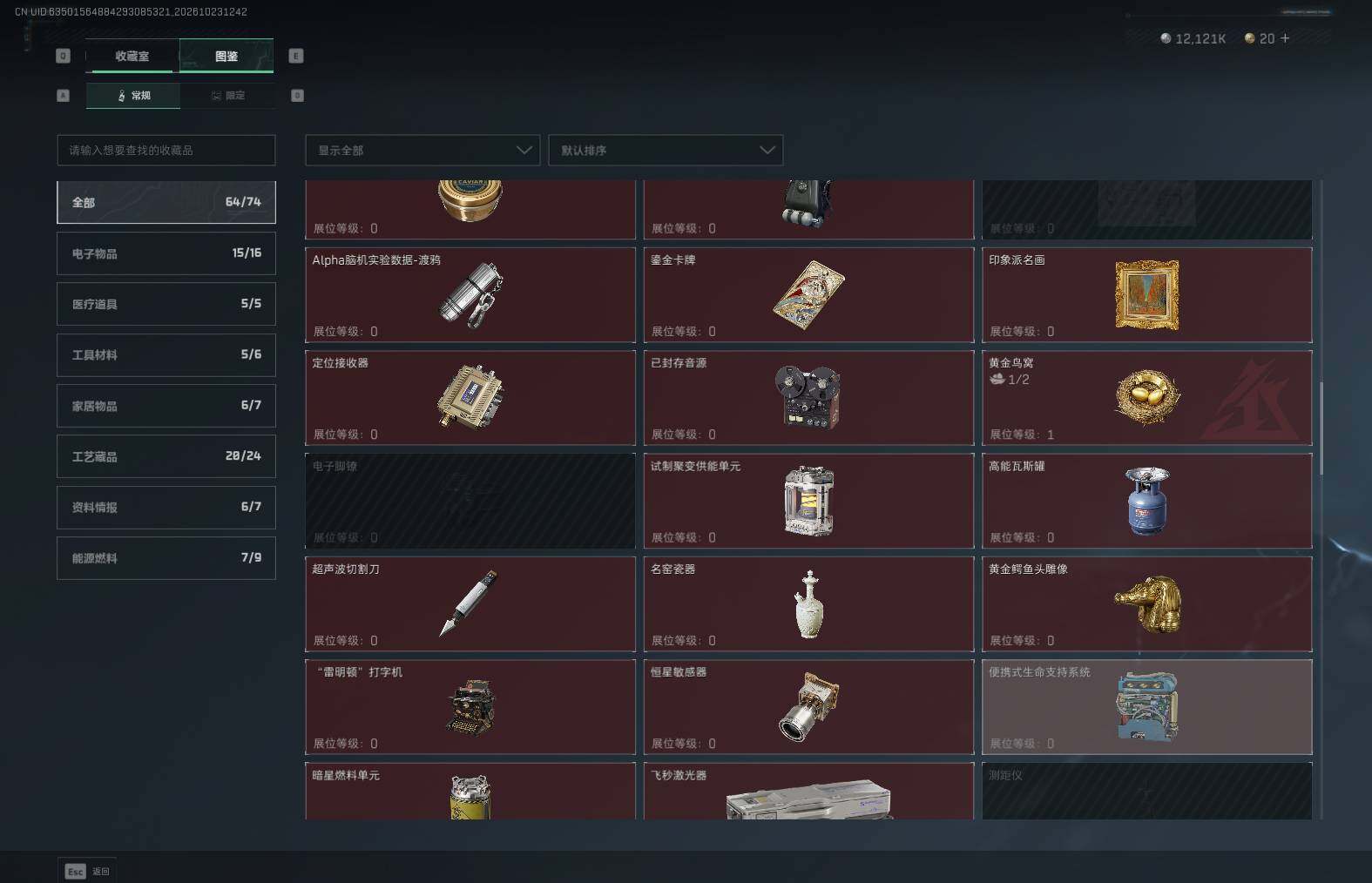Click the 名窑瓷器 porcelain vase icon
The width and height of the screenshot is (1372, 883).
[809, 603]
